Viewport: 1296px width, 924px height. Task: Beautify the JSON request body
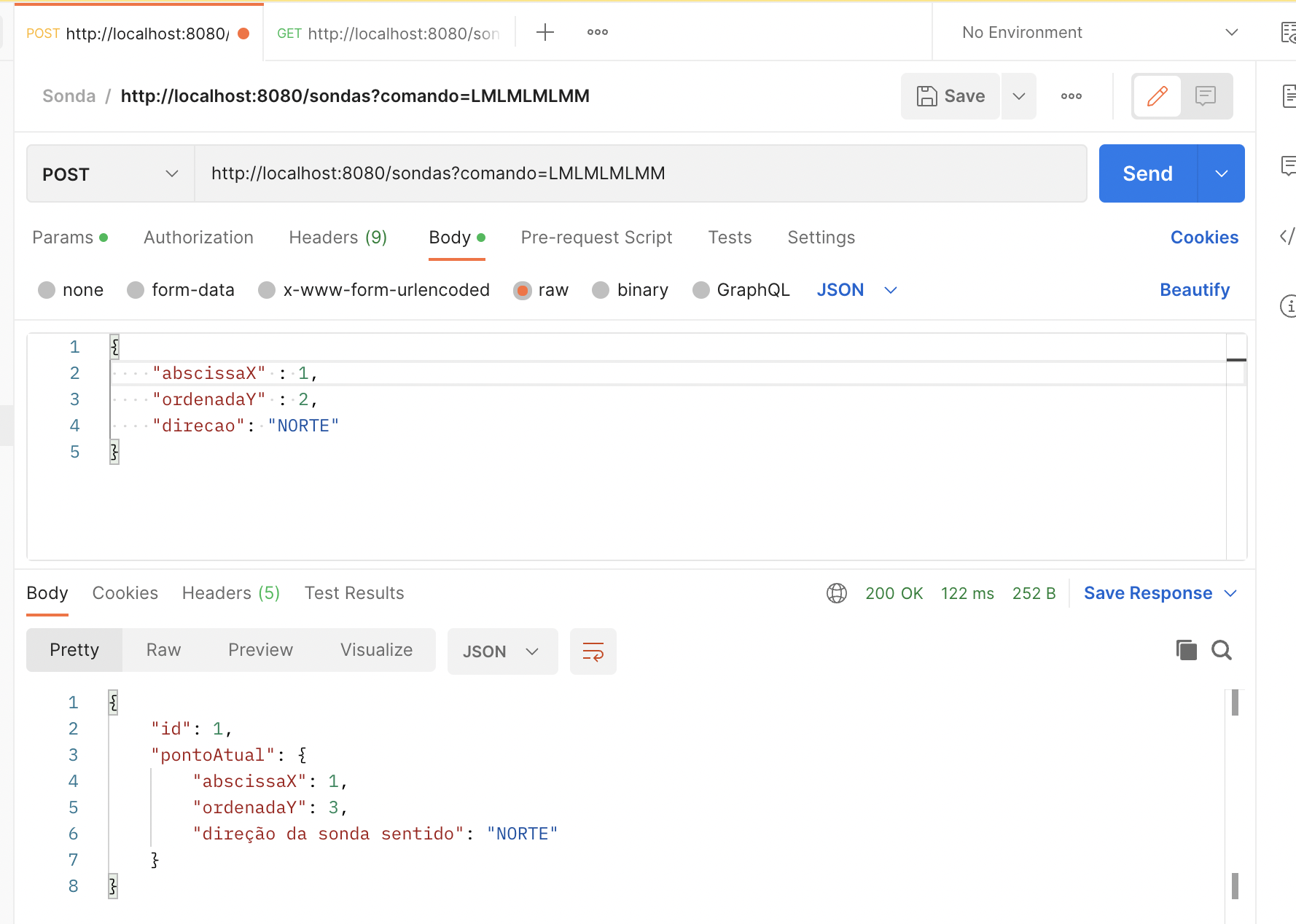point(1195,289)
